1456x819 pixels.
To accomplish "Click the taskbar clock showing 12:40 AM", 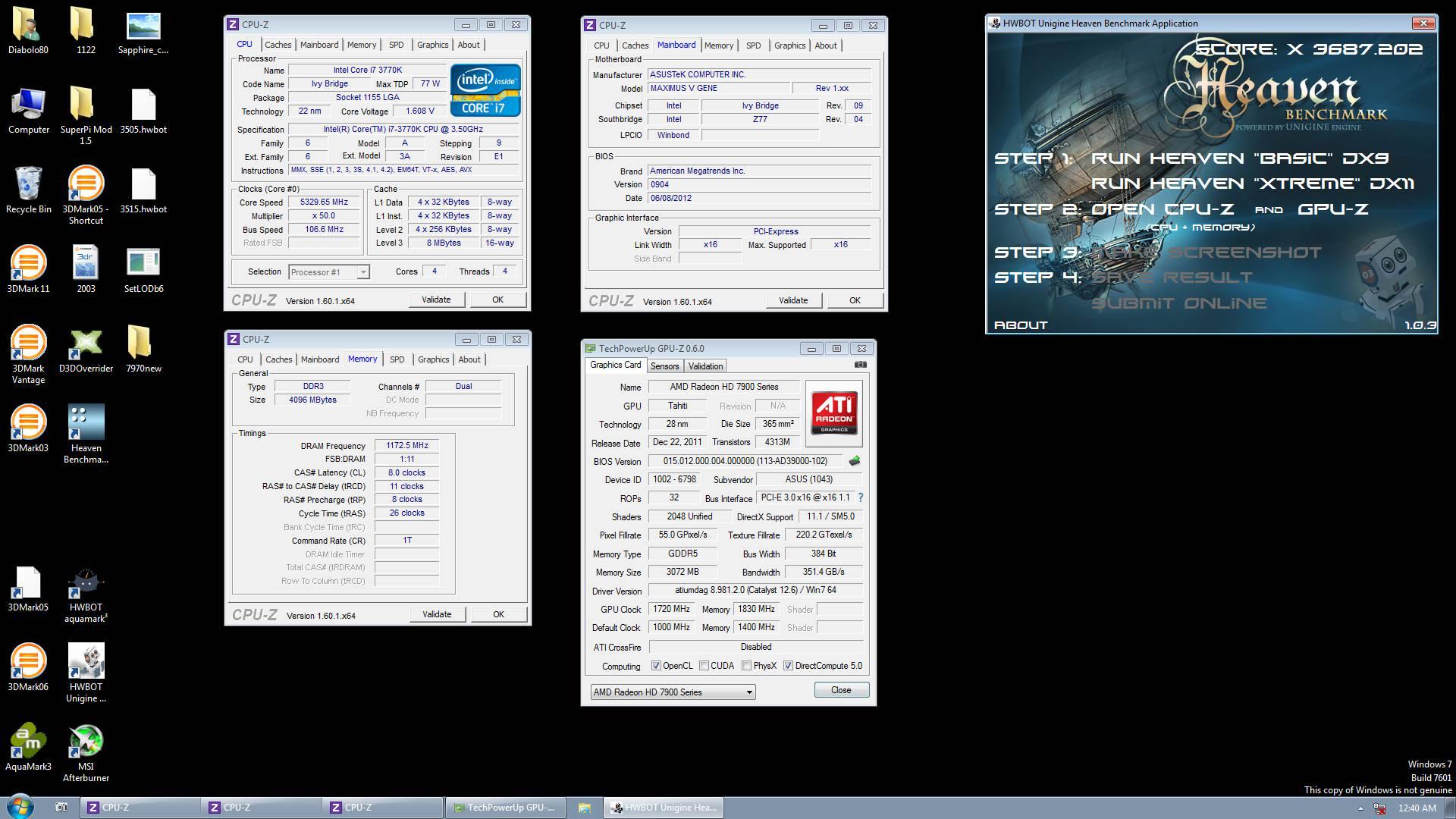I will [x=1417, y=808].
